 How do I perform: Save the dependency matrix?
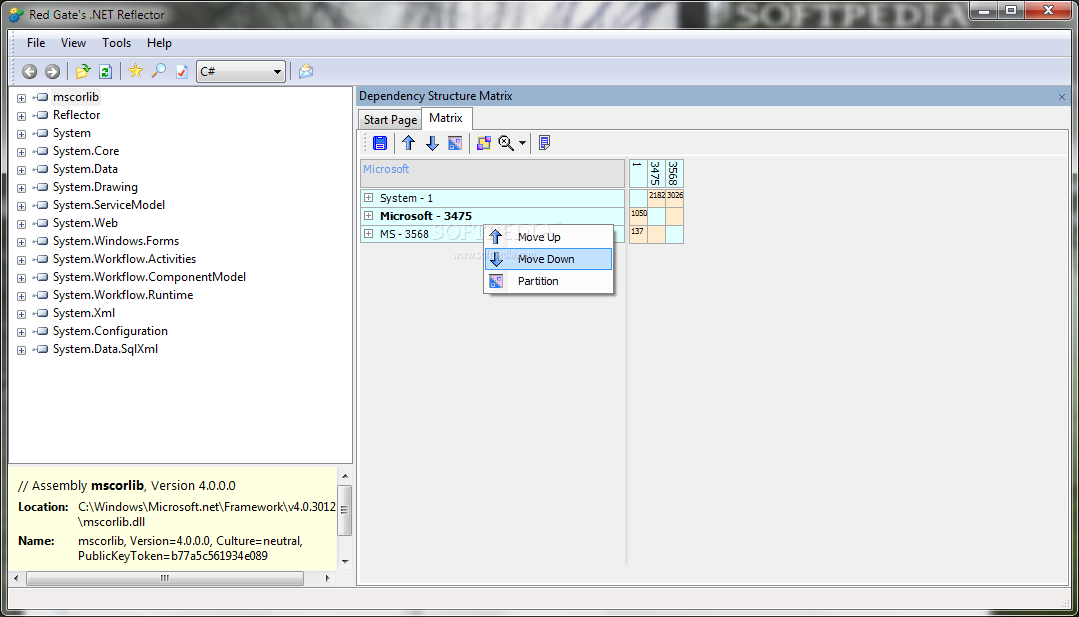(x=380, y=143)
